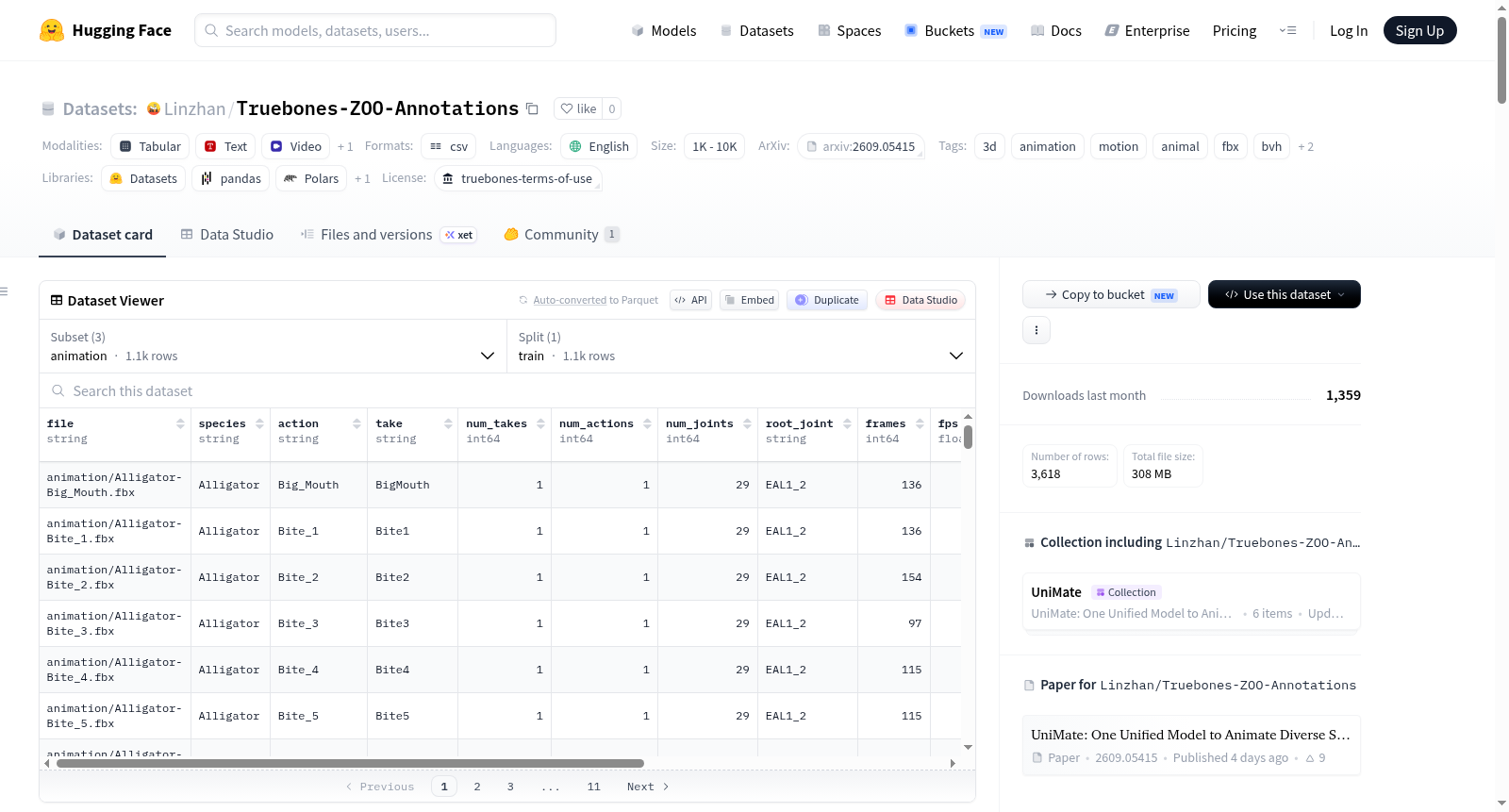Like the Truebones-ZOO-Annotations dataset
Screen dimensions: 1509x812
[x=578, y=108]
